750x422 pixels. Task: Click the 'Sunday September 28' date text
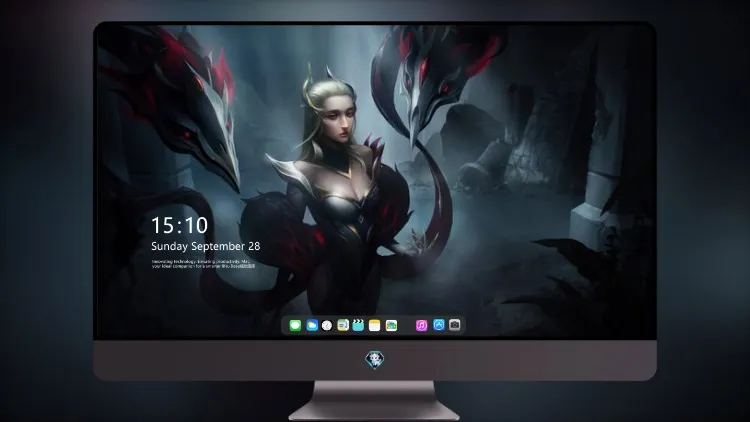click(x=206, y=246)
